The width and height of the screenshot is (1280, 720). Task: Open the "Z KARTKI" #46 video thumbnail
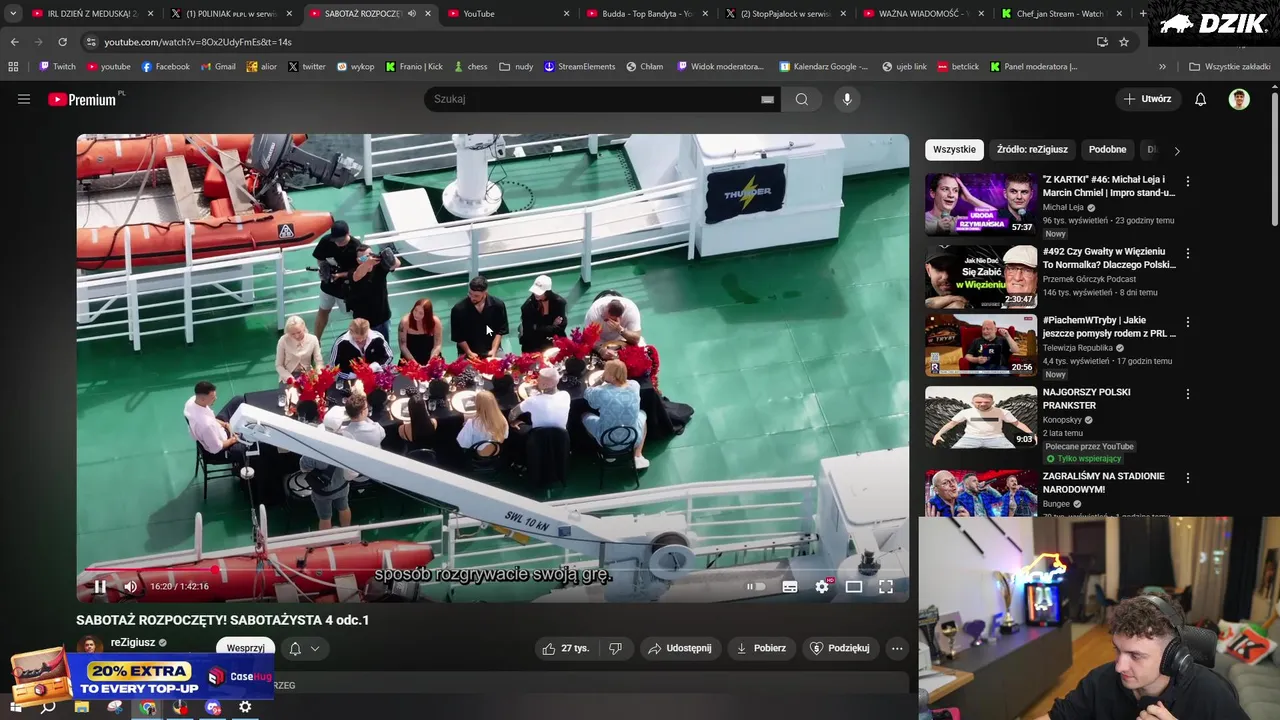tap(981, 204)
